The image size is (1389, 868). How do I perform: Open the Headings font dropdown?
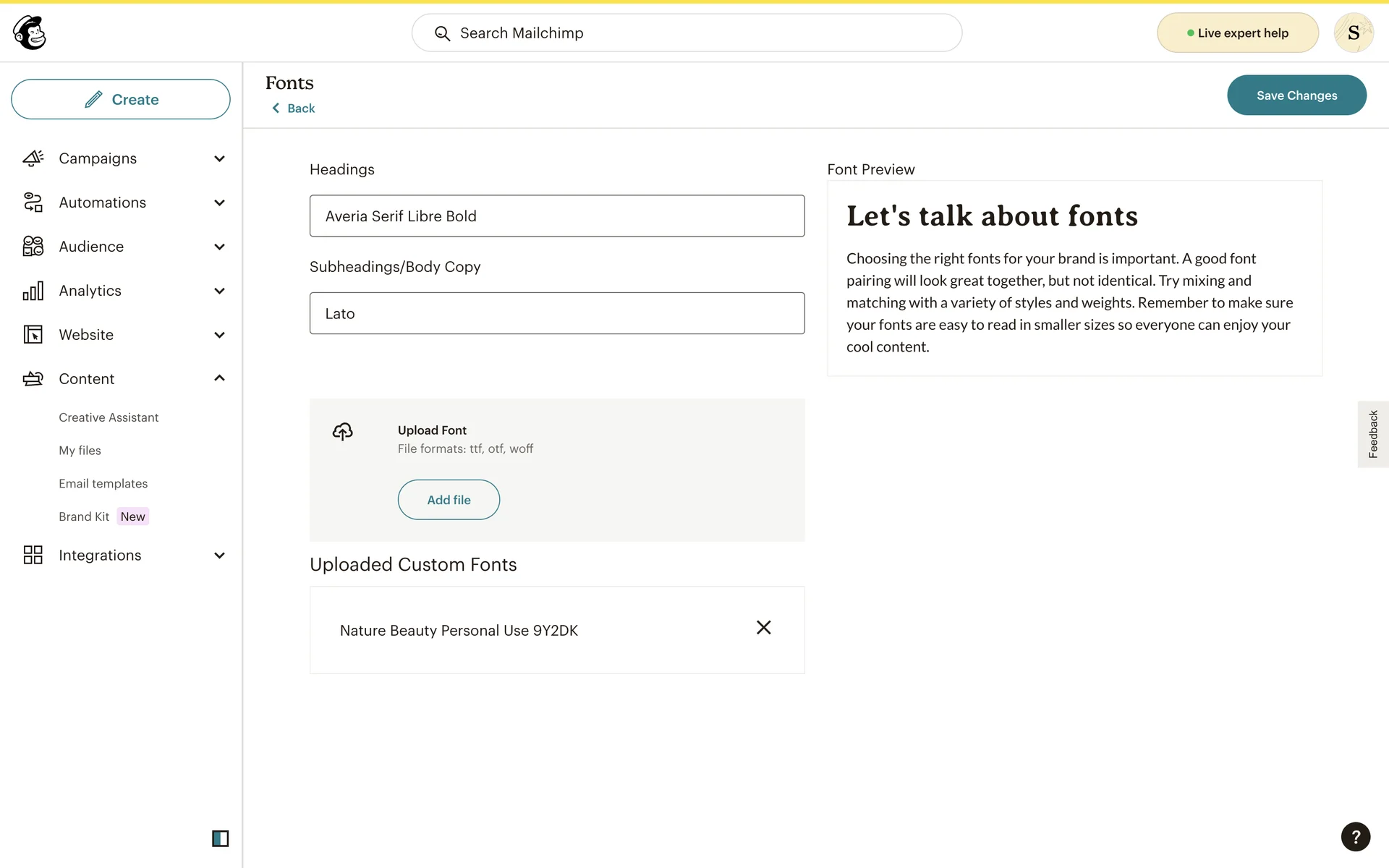point(556,216)
